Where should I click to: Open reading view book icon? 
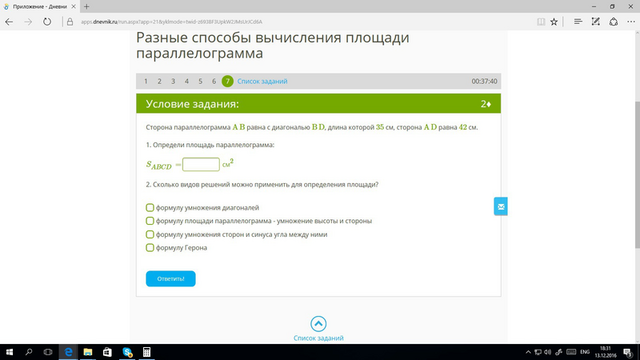pyautogui.click(x=541, y=22)
